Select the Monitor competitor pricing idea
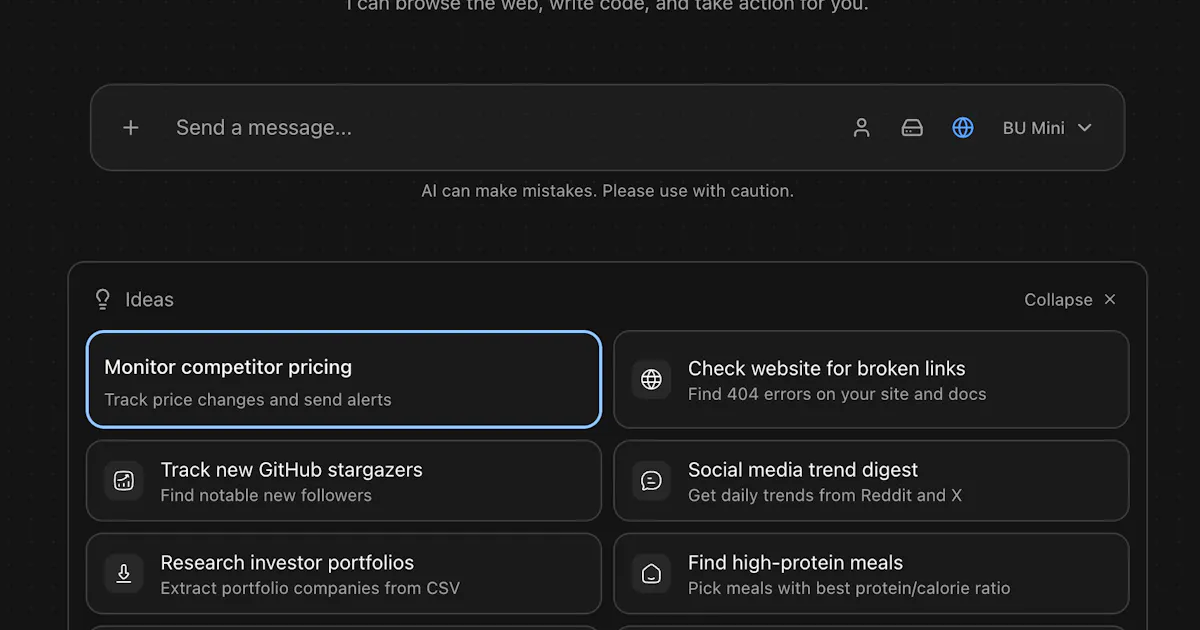Screen dimensions: 1200x630 (x=344, y=379)
